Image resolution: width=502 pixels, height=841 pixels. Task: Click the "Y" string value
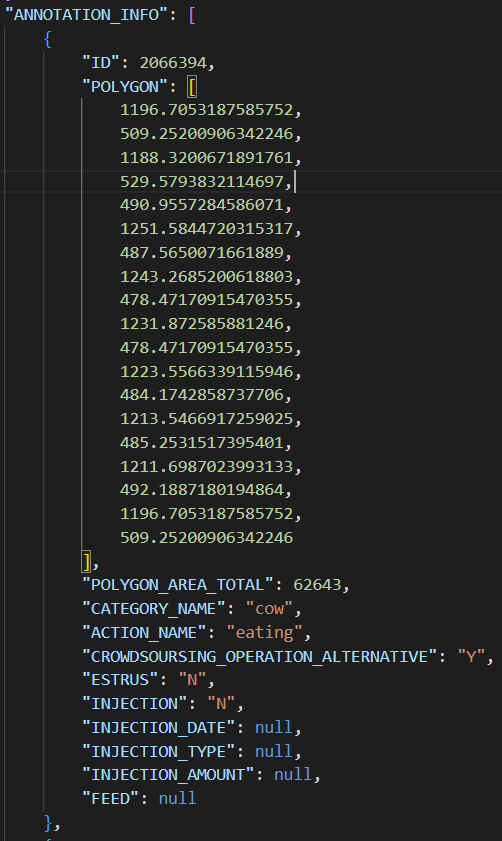471,656
